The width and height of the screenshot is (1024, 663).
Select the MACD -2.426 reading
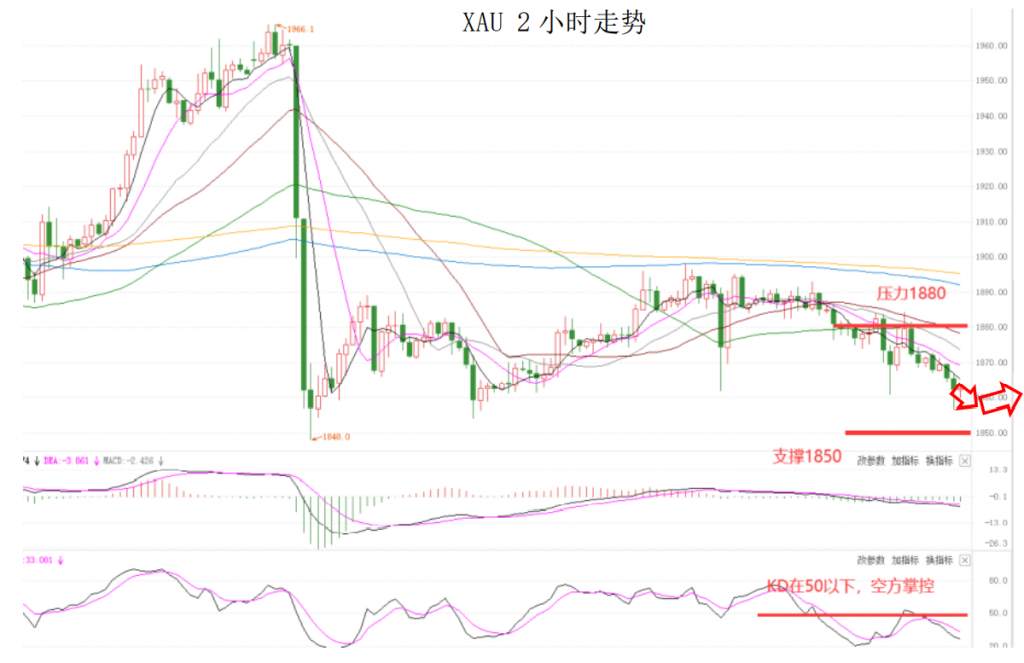click(130, 461)
